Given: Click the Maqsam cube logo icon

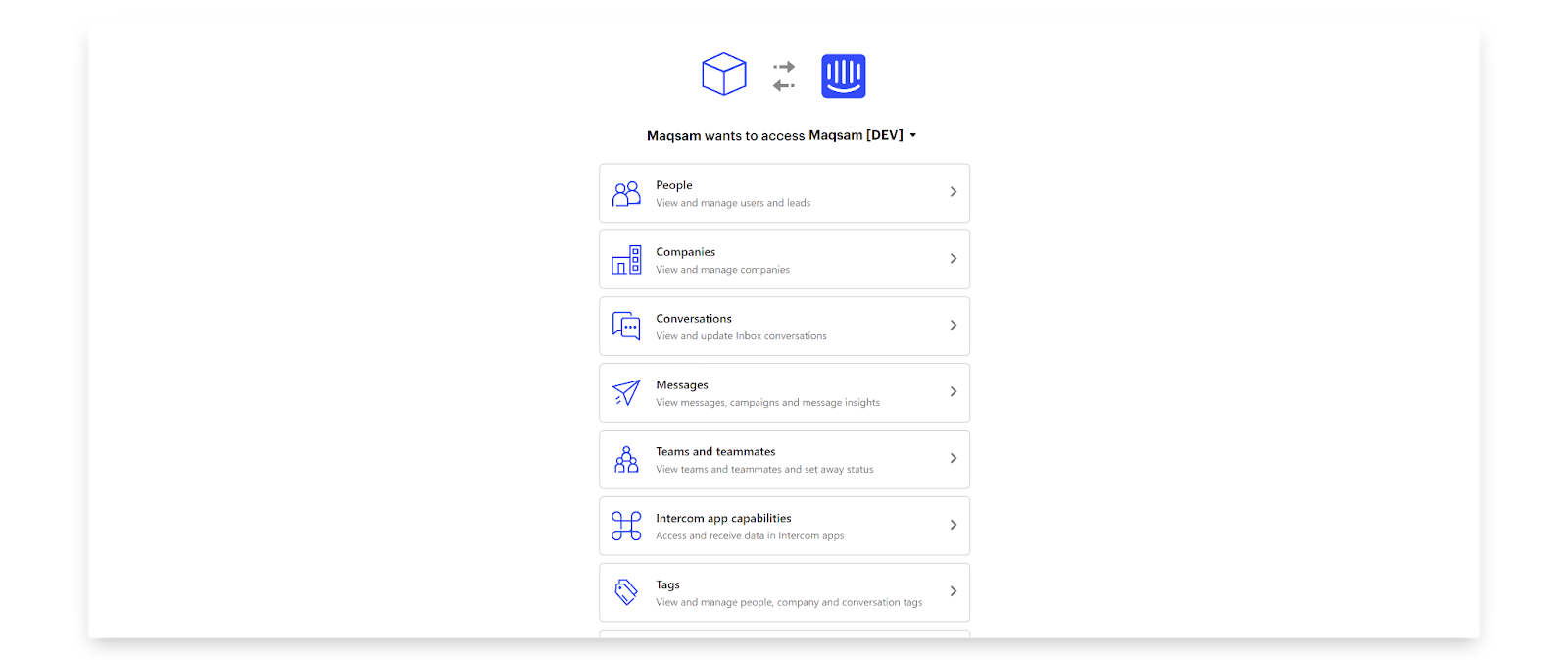Looking at the screenshot, I should [x=724, y=75].
